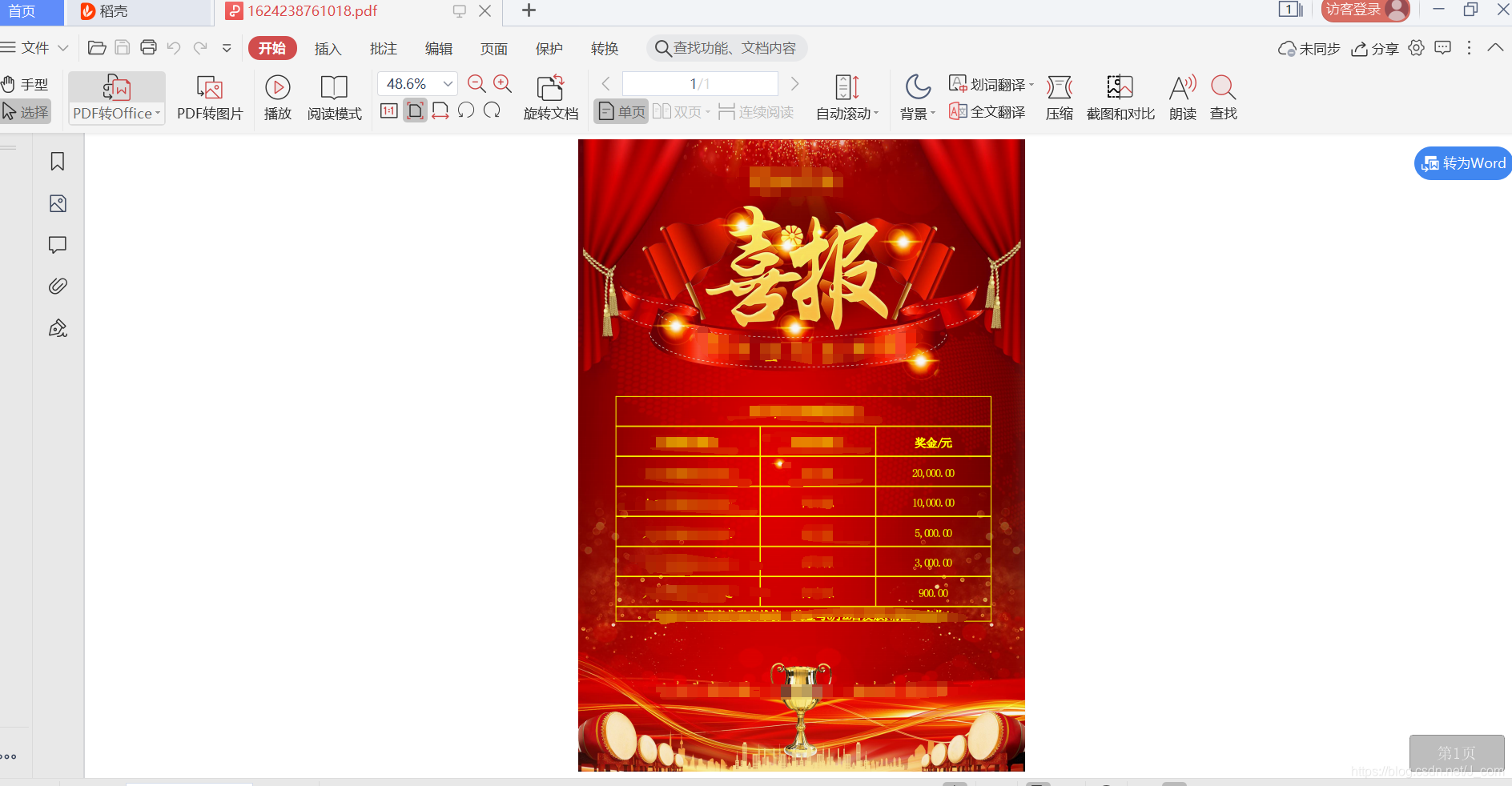Screen dimensions: 1512x786
Task: Open comments sidebar panel
Action: pos(58,245)
